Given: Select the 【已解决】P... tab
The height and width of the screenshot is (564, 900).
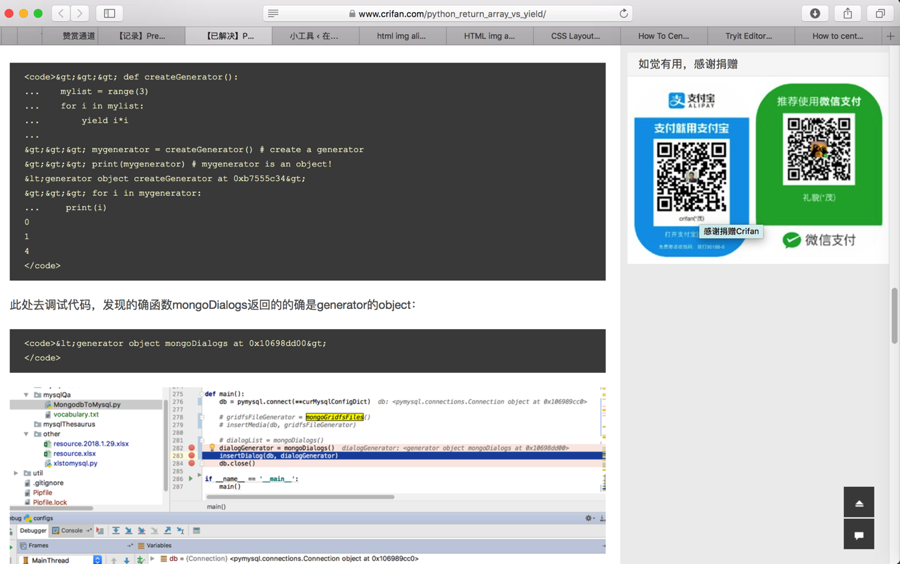Looking at the screenshot, I should click(229, 36).
